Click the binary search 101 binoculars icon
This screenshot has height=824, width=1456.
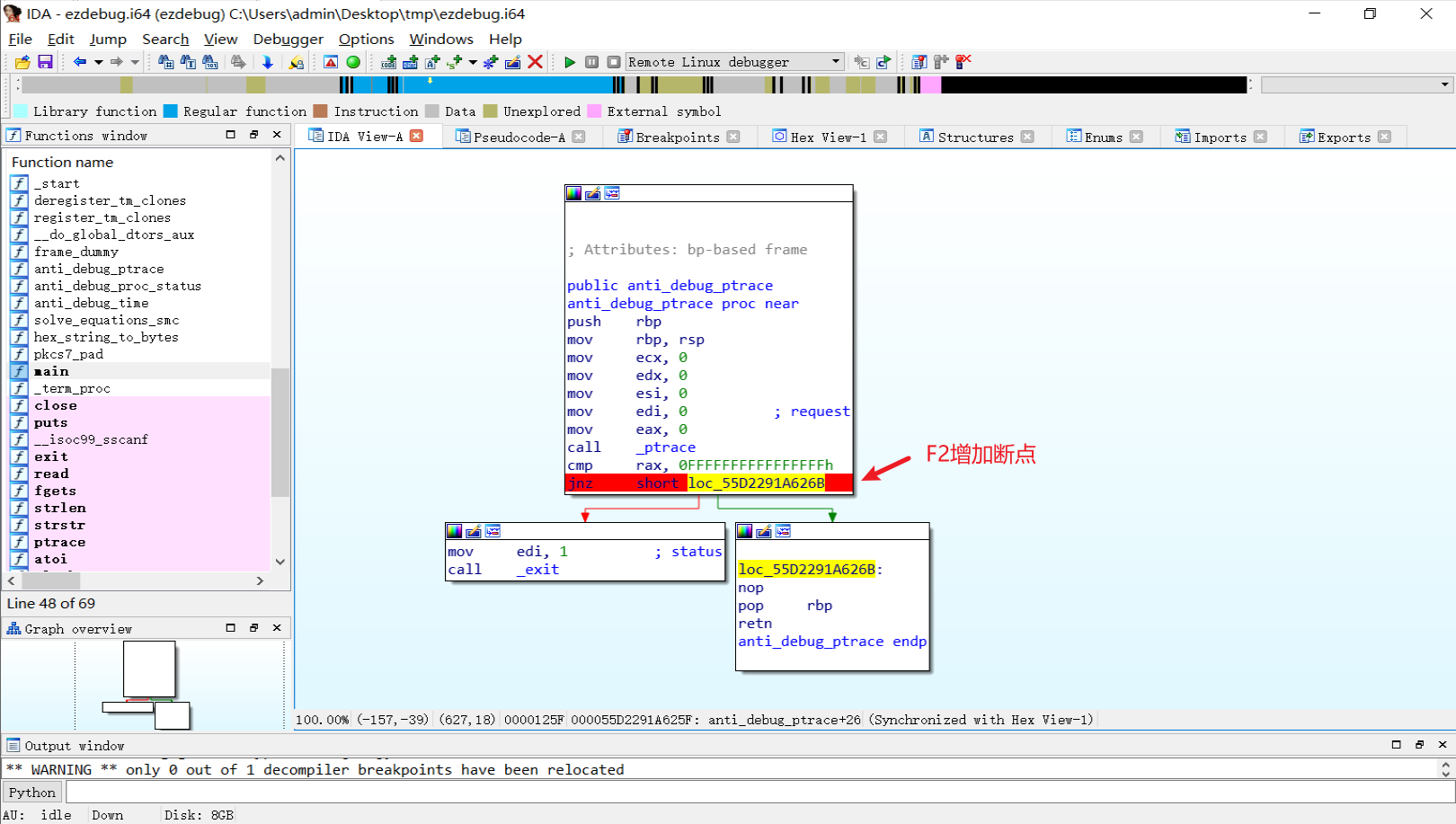tap(209, 62)
